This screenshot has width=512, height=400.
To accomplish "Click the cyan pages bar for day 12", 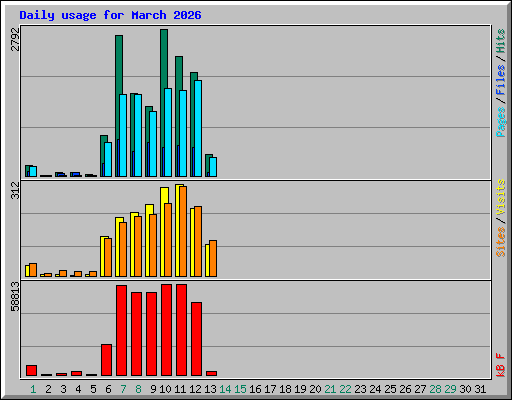I will (198, 128).
